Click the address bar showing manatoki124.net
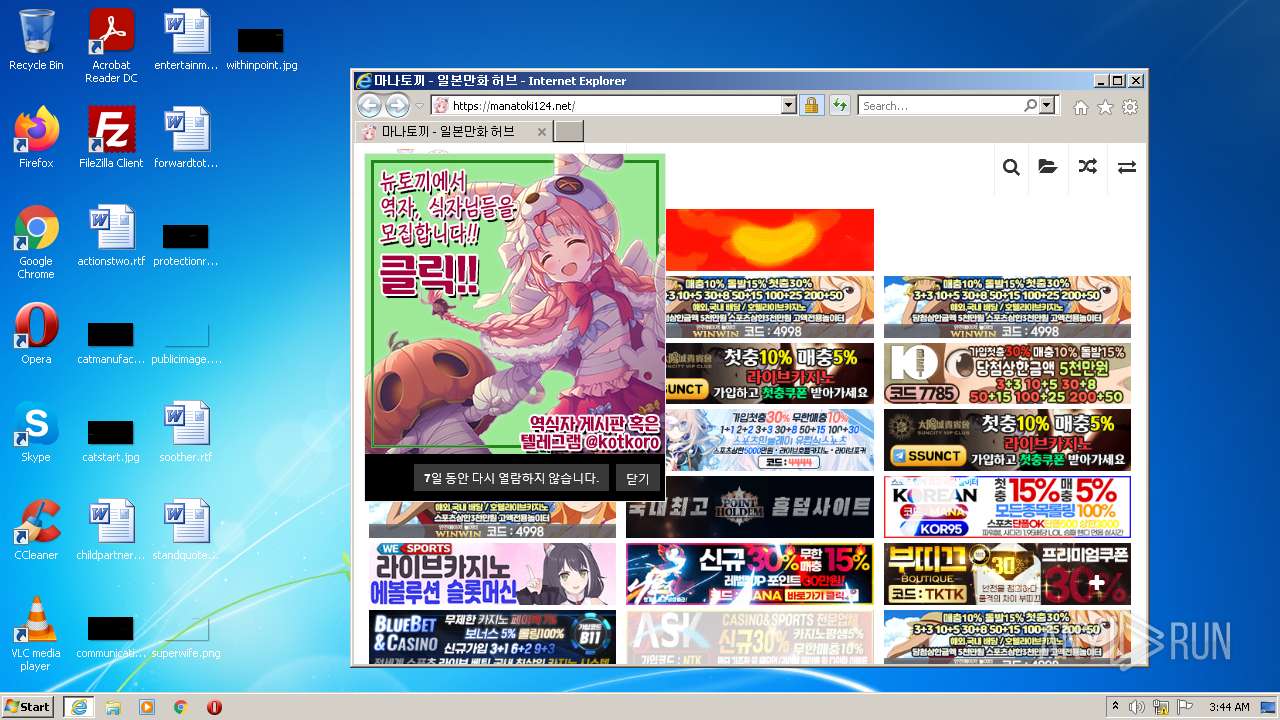 click(x=606, y=105)
